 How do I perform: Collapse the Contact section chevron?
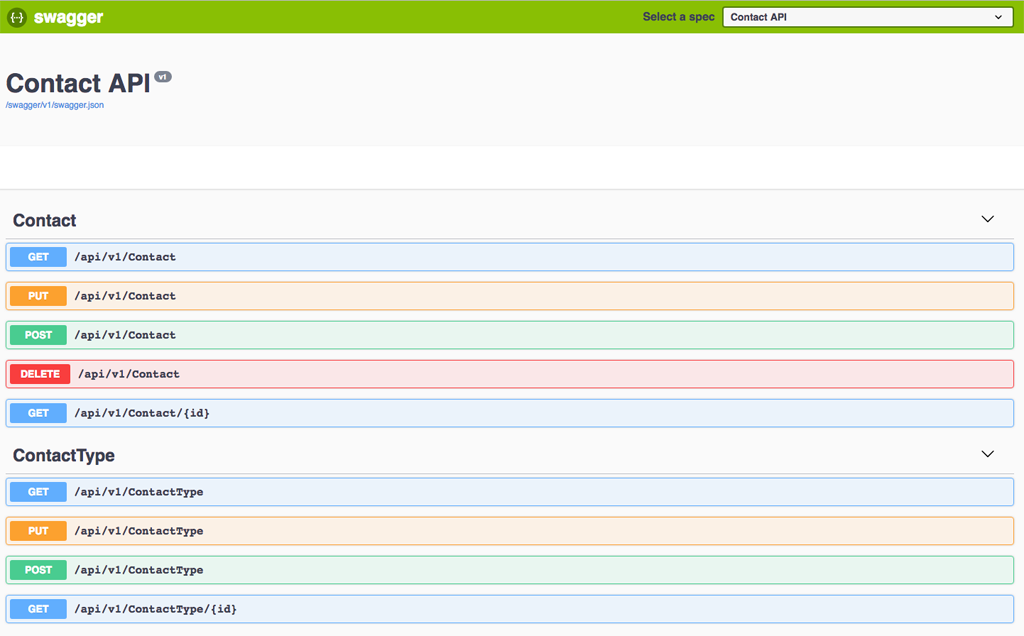coord(987,219)
